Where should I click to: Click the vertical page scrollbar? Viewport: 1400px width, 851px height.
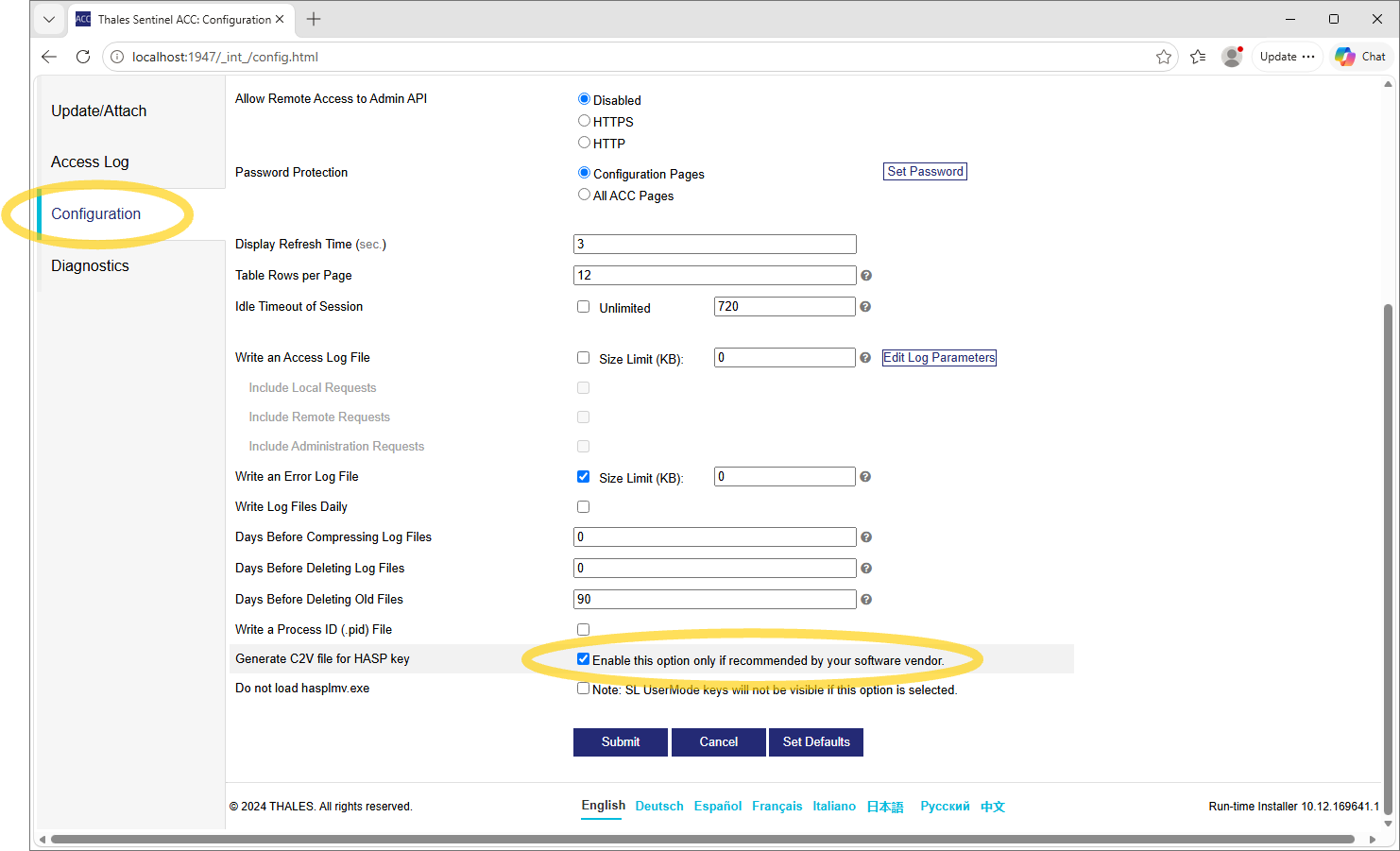pos(1388,557)
